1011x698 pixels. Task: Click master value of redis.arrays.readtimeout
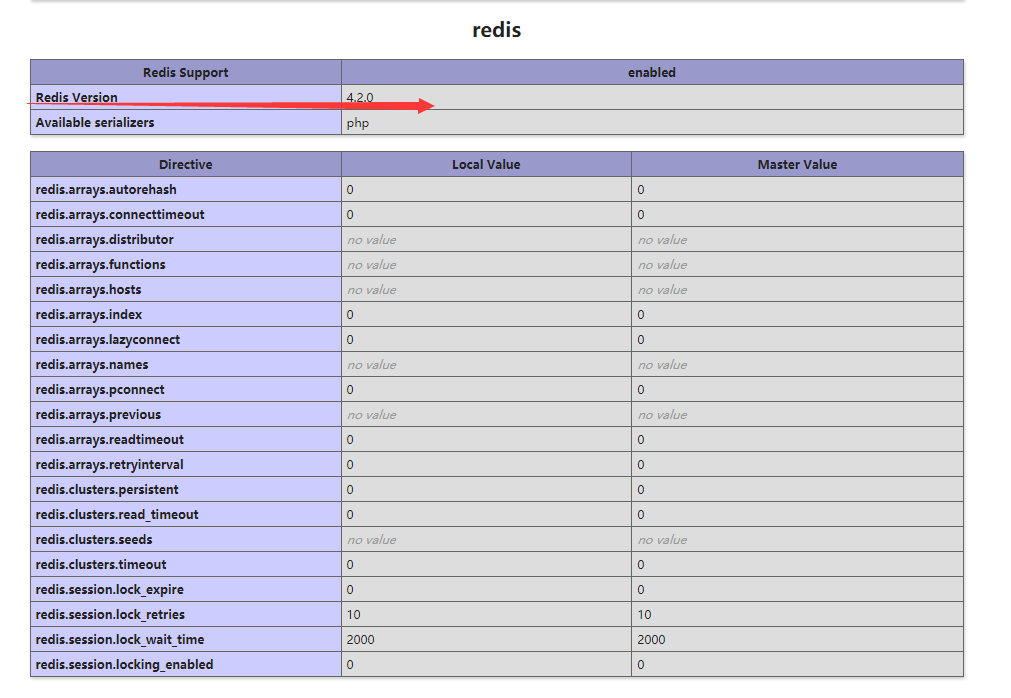pos(641,440)
